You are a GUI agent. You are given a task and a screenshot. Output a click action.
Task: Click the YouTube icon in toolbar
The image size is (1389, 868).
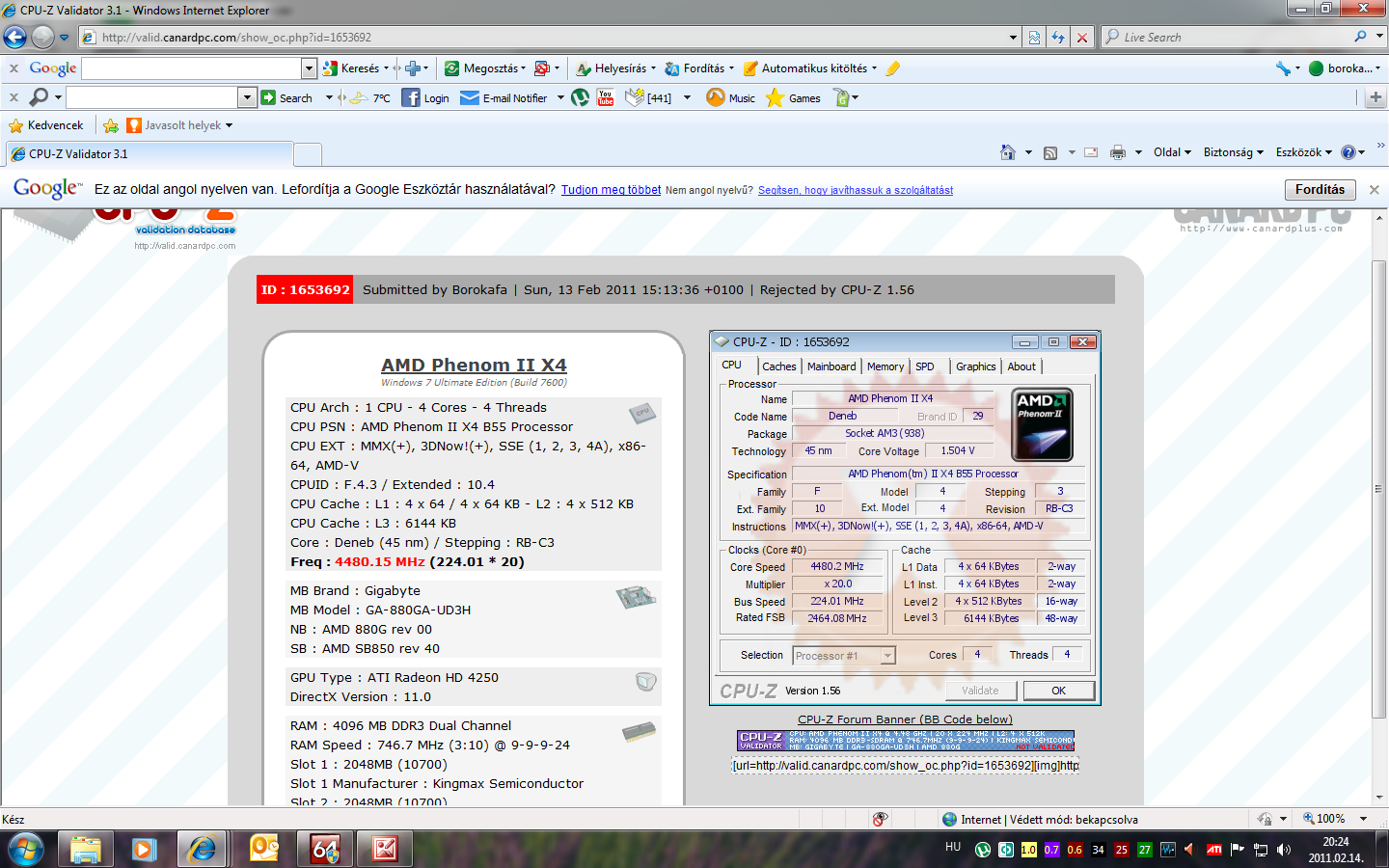pyautogui.click(x=606, y=97)
